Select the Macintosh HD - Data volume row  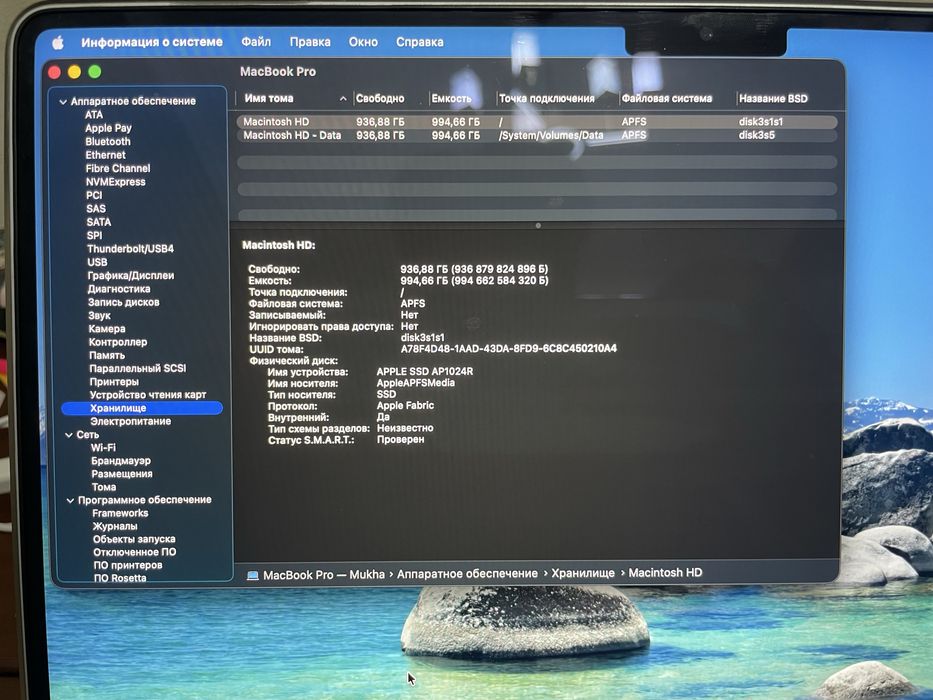pyautogui.click(x=537, y=136)
